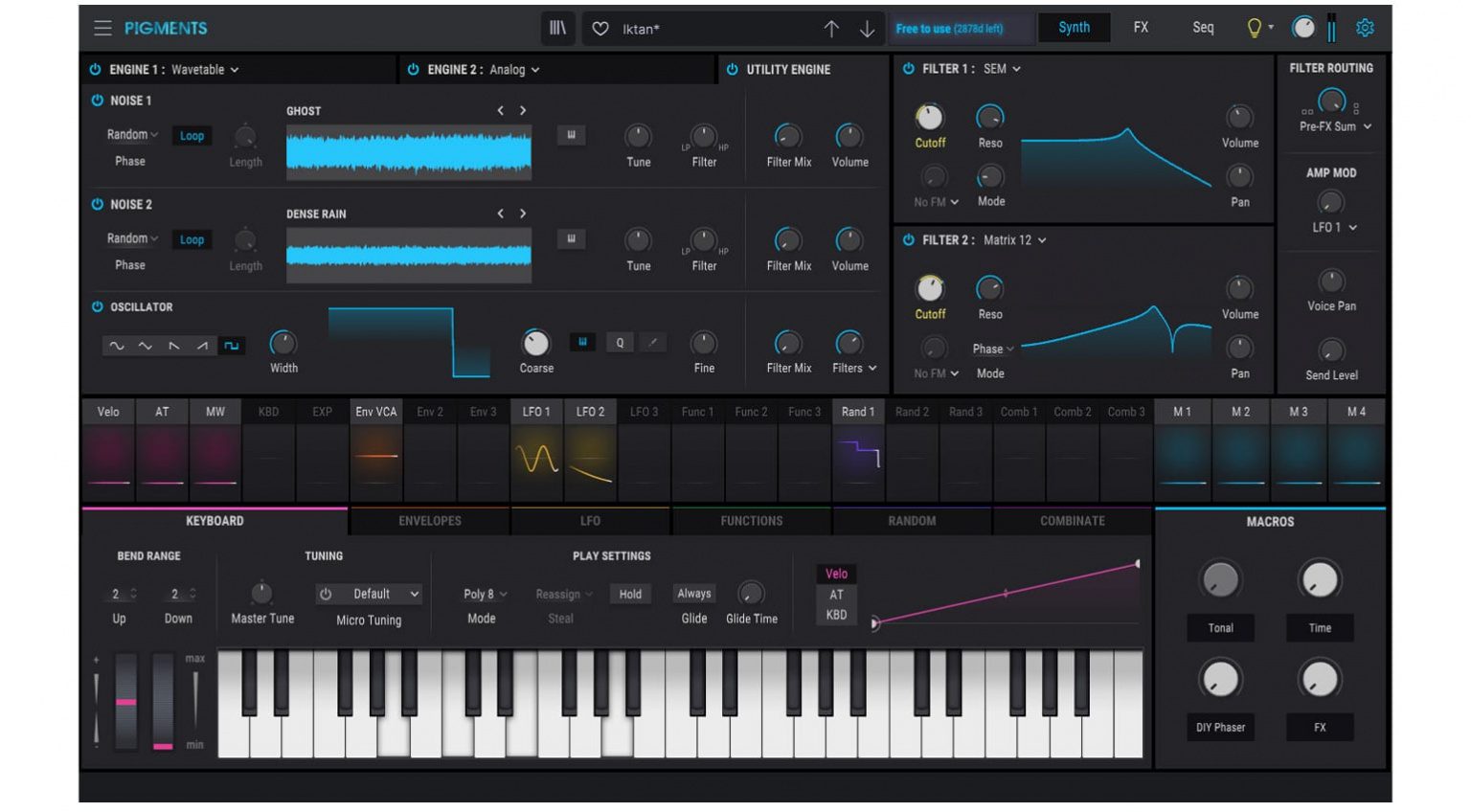Open Micro Tuning Default dropdown
This screenshot has width=1471, height=812.
click(x=385, y=594)
